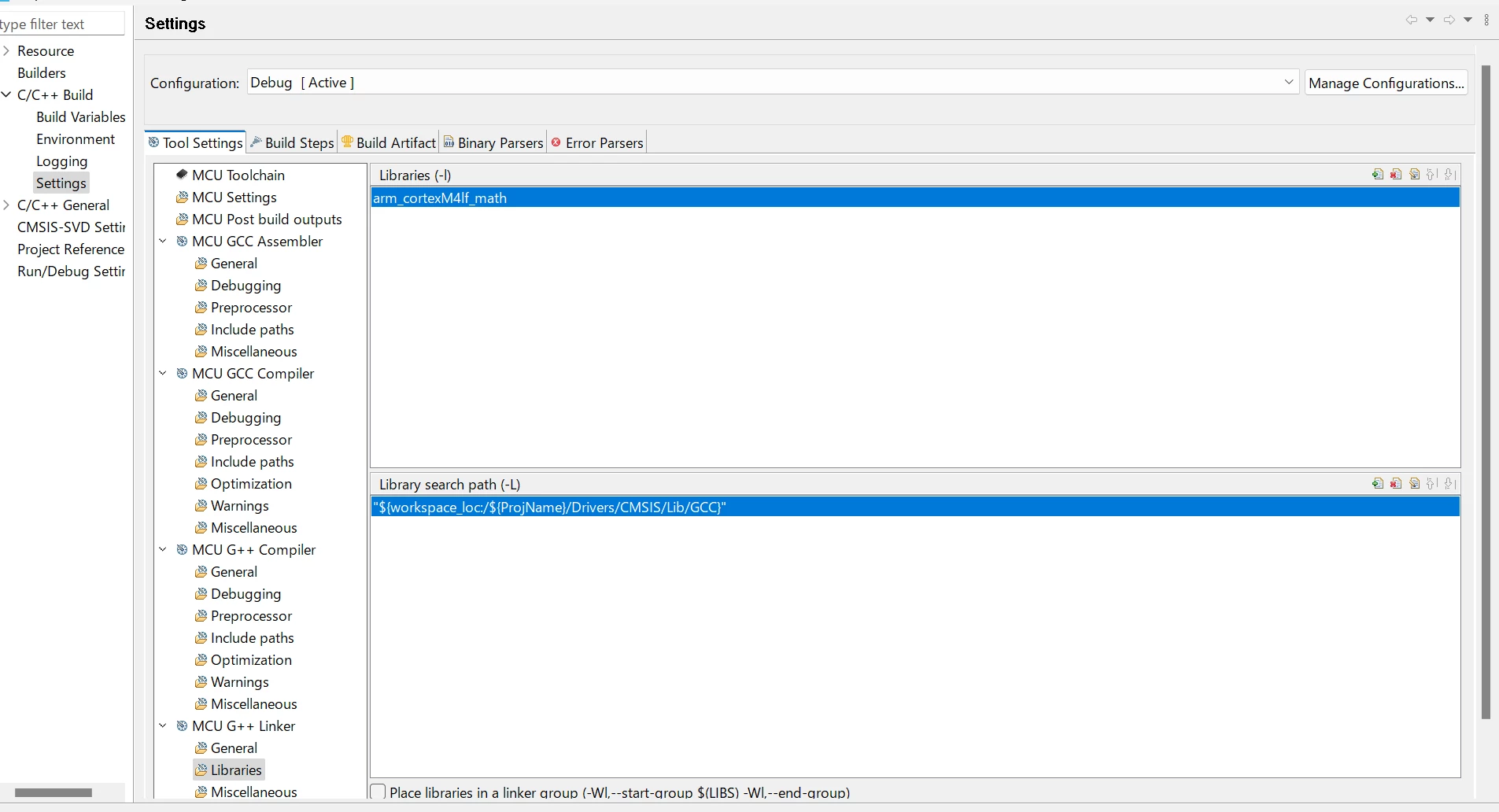Open Include paths under MCU GCC Assembler
Image resolution: width=1499 pixels, height=812 pixels.
click(252, 330)
